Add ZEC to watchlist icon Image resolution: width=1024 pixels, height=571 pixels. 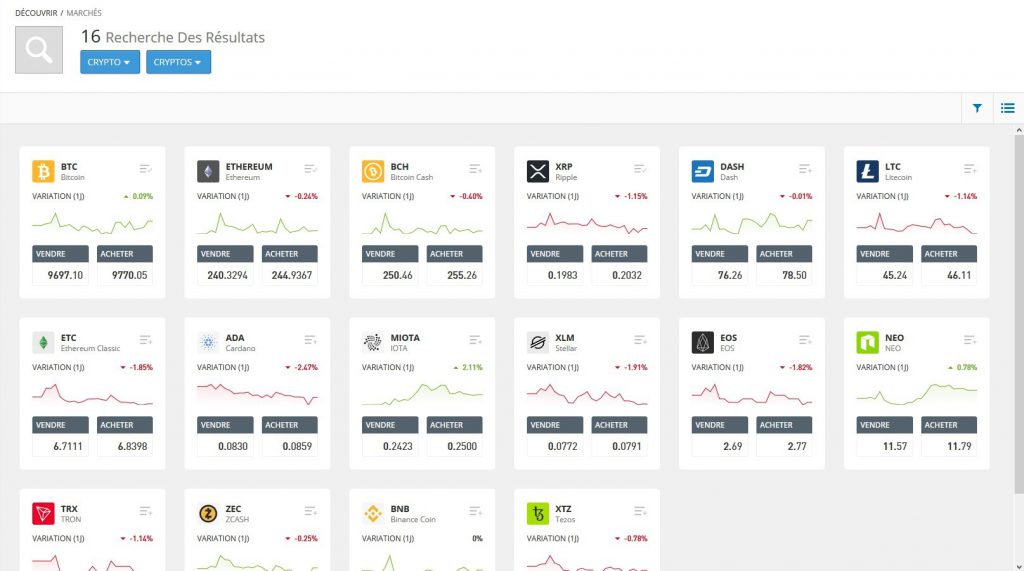coord(310,511)
